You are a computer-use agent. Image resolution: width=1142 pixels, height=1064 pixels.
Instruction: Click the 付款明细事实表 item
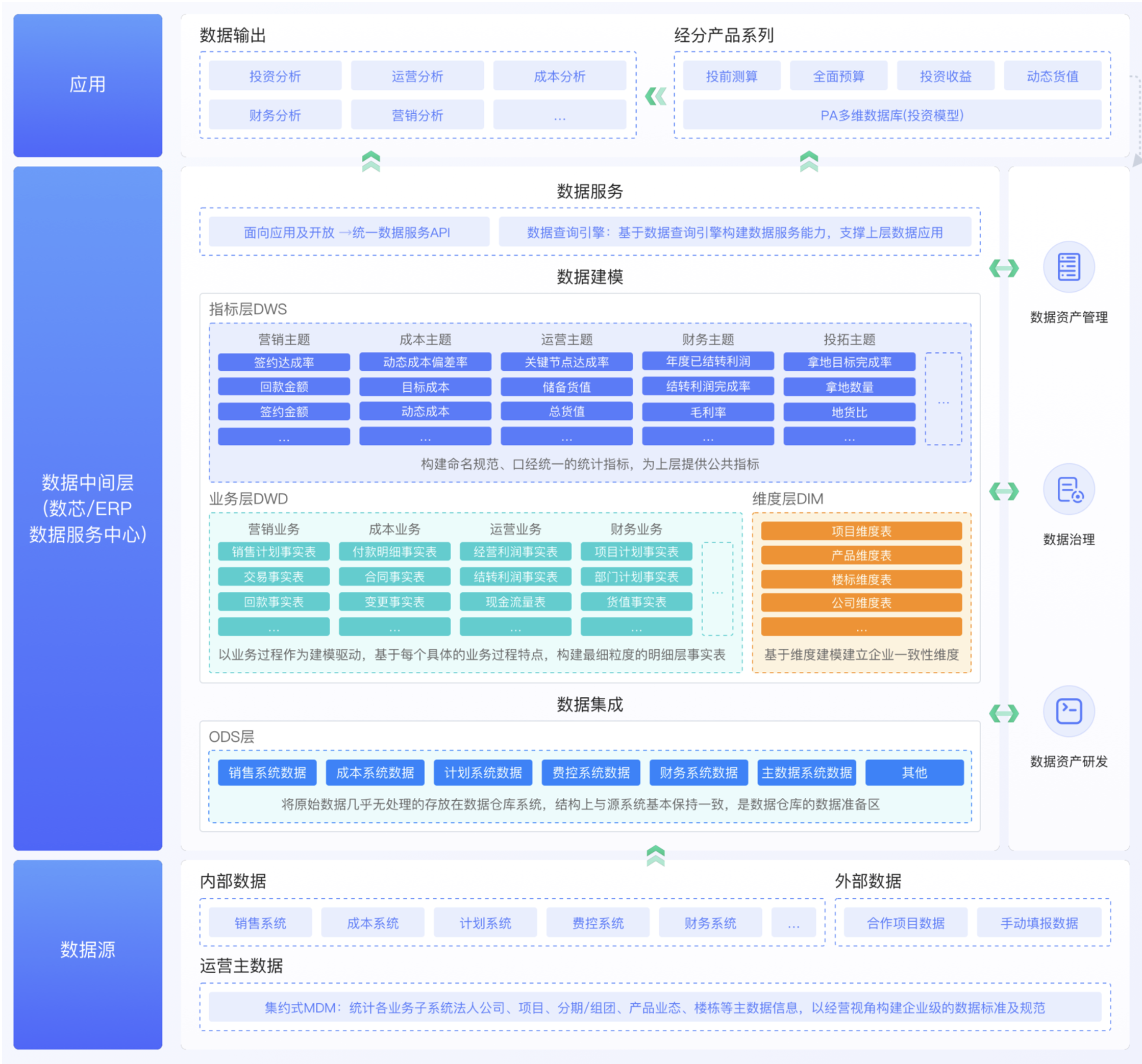(x=394, y=551)
